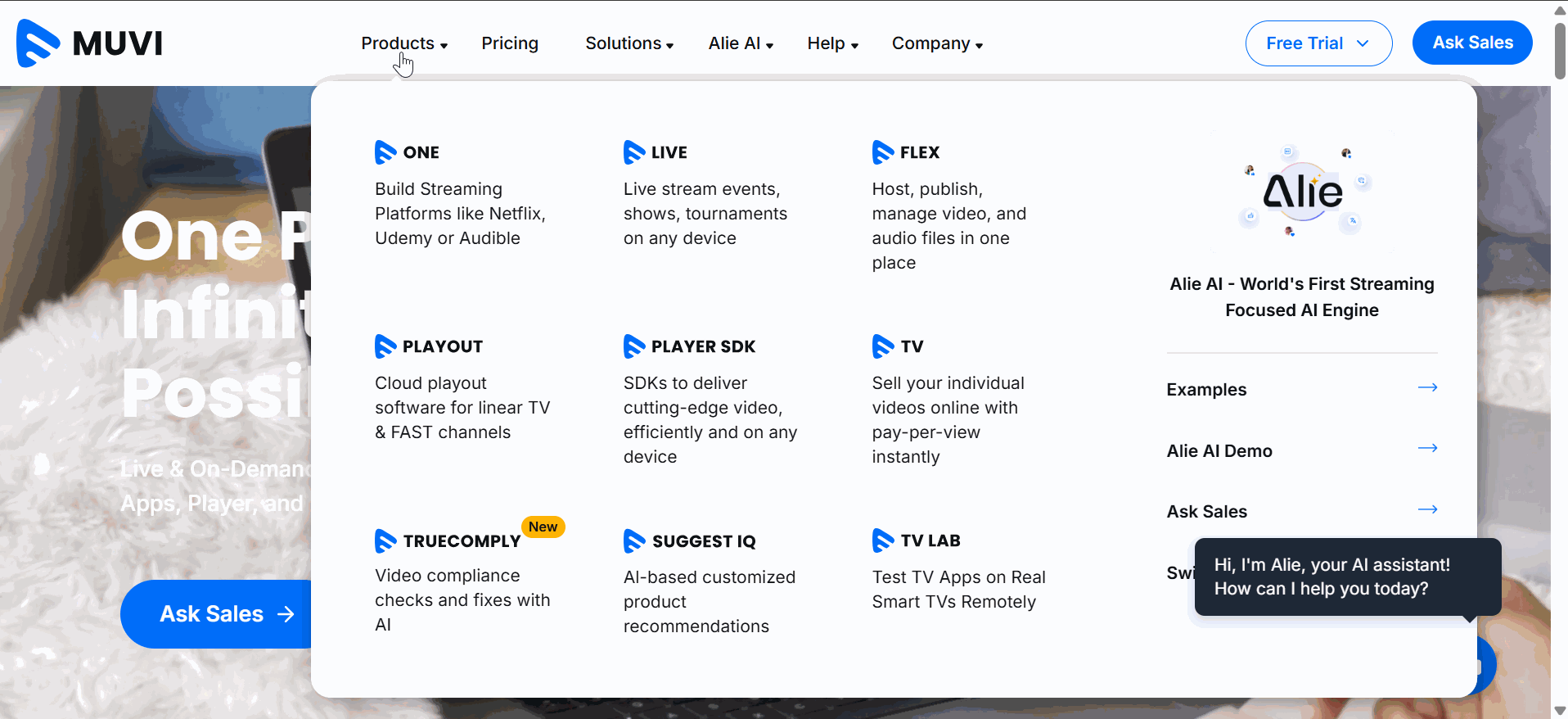Open the Free Trial dropdown button
This screenshot has width=1568, height=719.
click(1318, 43)
